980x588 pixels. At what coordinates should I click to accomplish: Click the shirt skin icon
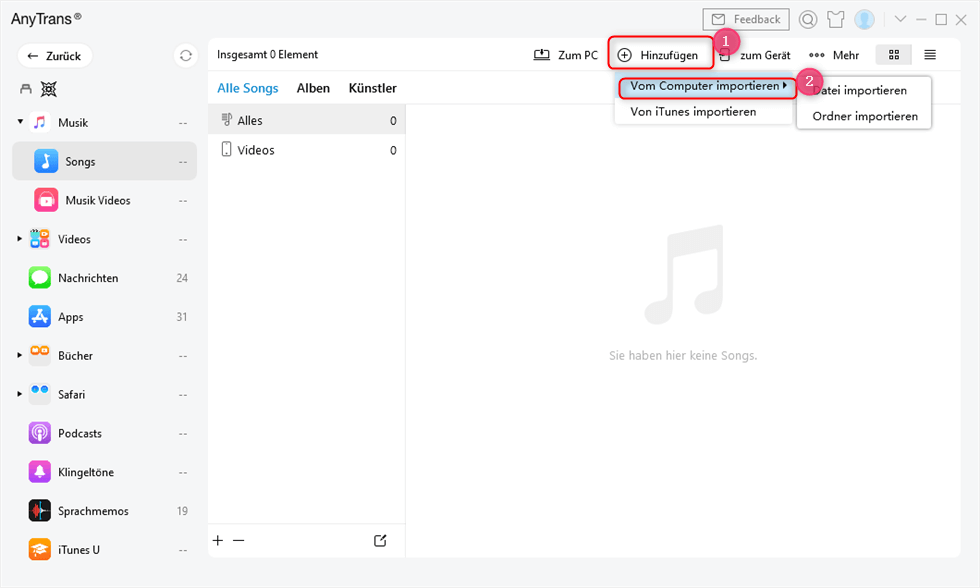[836, 19]
